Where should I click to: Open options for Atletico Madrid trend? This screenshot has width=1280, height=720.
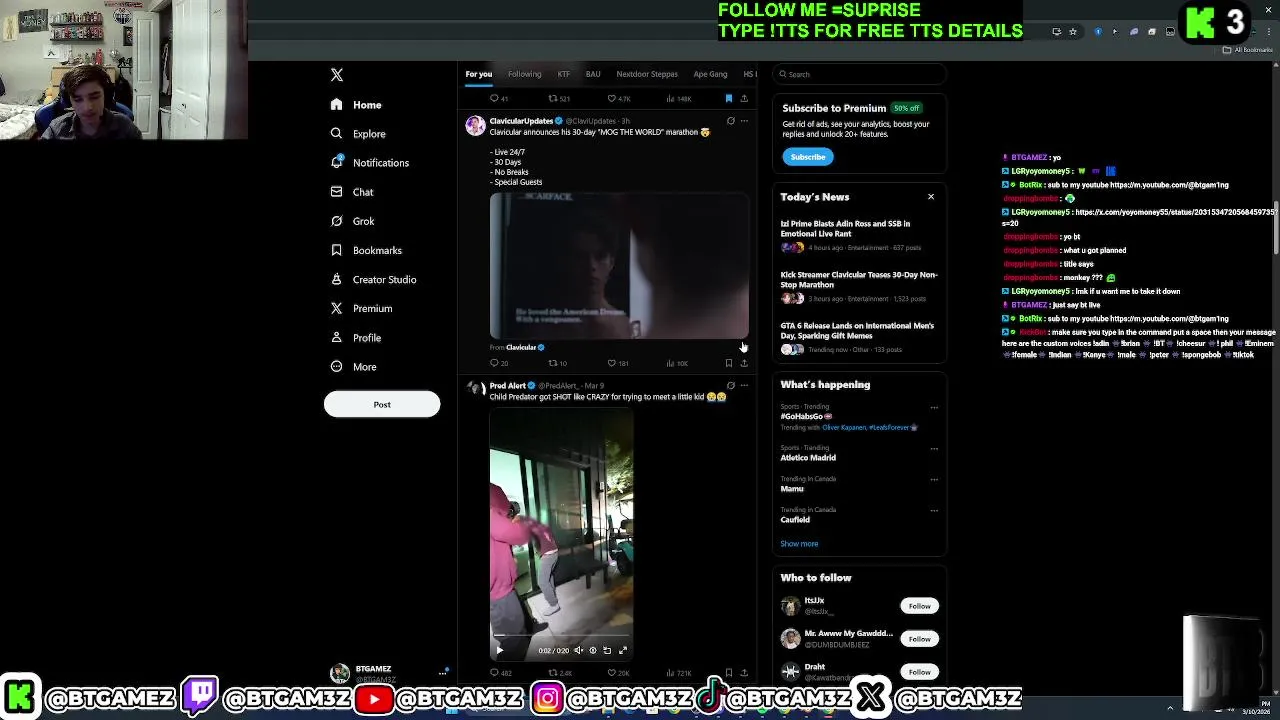click(x=934, y=448)
